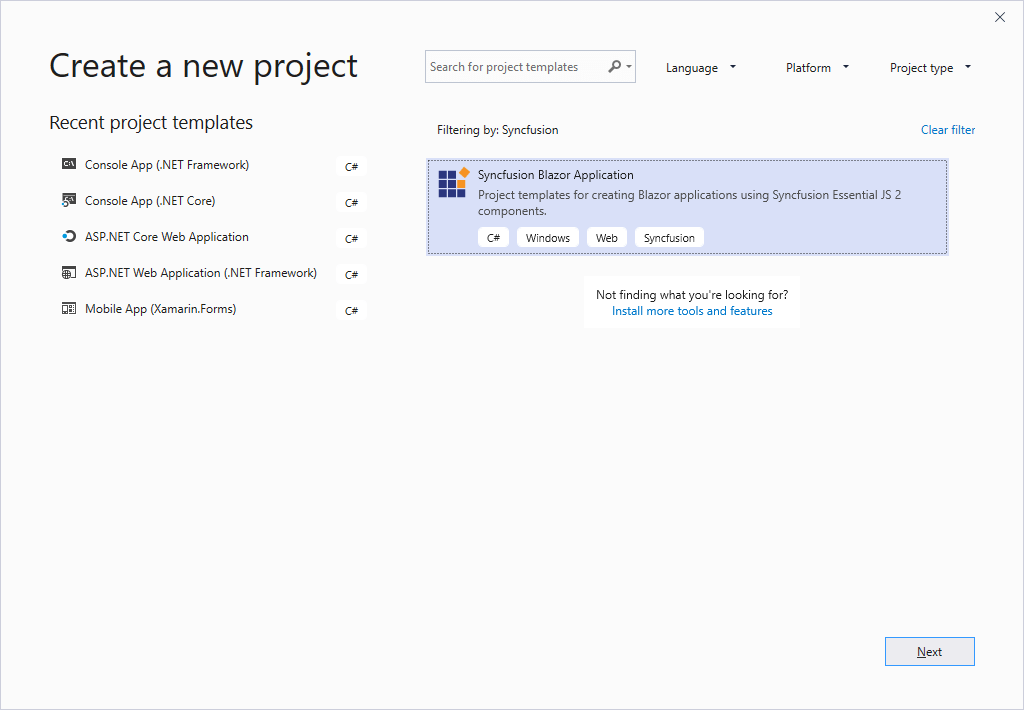Click the search magnifier icon
1024x710 pixels.
(x=614, y=67)
